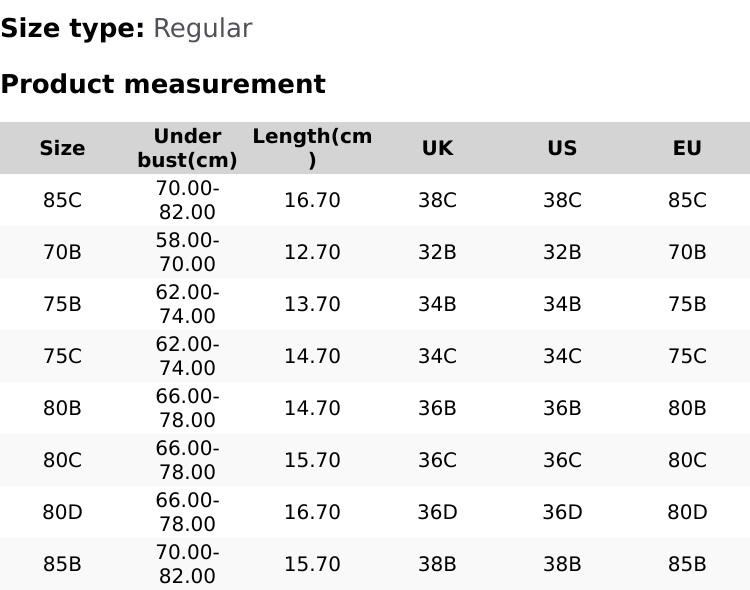Click the Size column header

point(62,148)
